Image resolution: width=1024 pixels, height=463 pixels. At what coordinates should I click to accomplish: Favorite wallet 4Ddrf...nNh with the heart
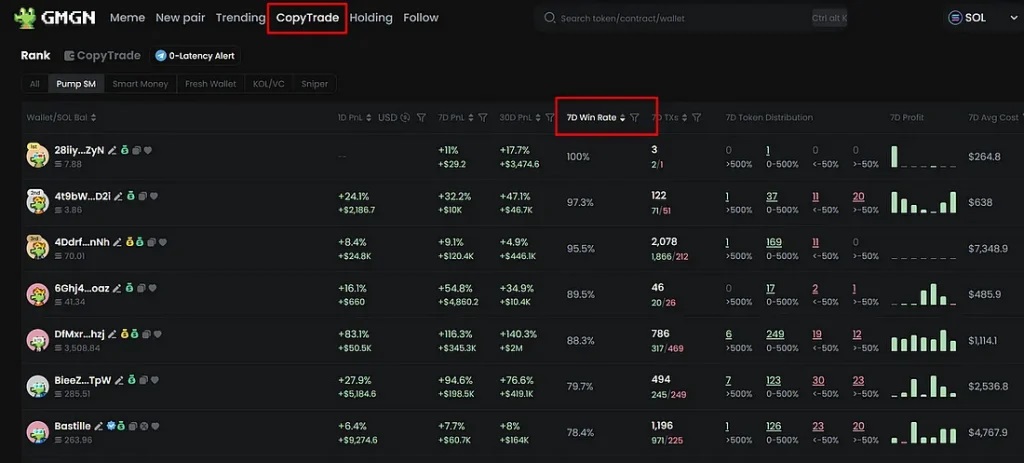click(x=163, y=242)
